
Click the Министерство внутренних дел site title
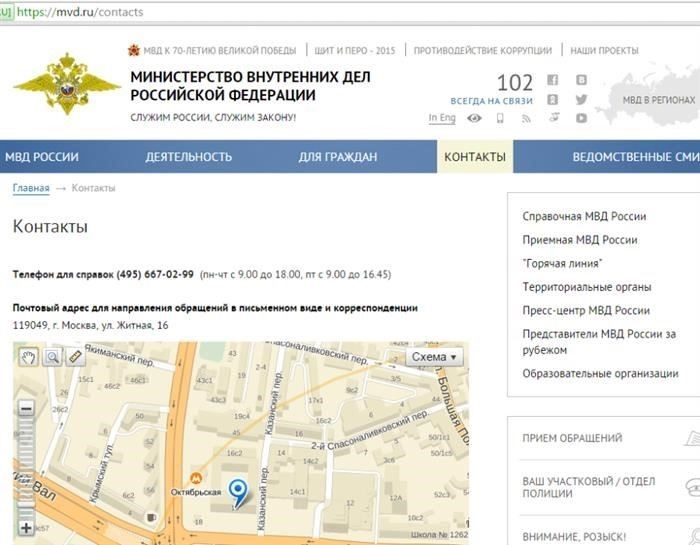click(x=250, y=86)
